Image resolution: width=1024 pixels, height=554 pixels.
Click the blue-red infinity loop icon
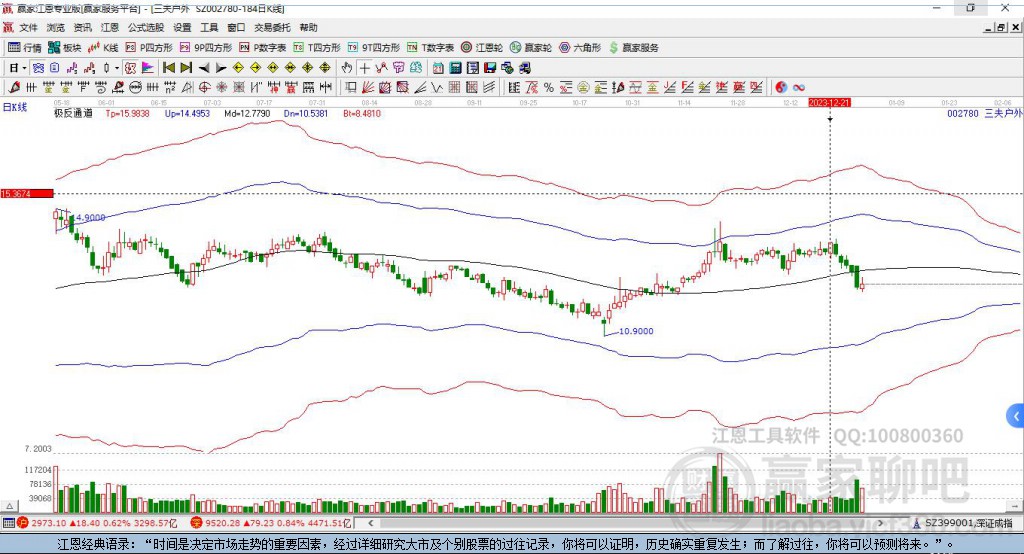click(799, 88)
